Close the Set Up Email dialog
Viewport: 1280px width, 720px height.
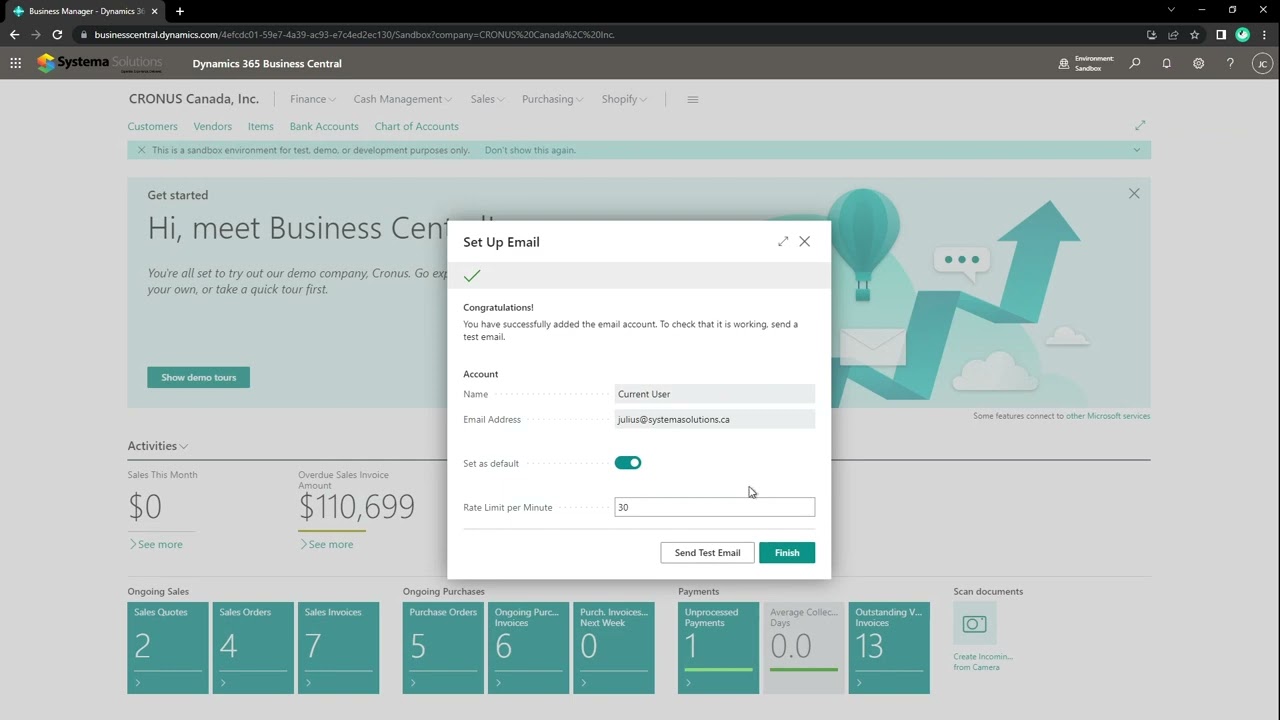pos(805,241)
